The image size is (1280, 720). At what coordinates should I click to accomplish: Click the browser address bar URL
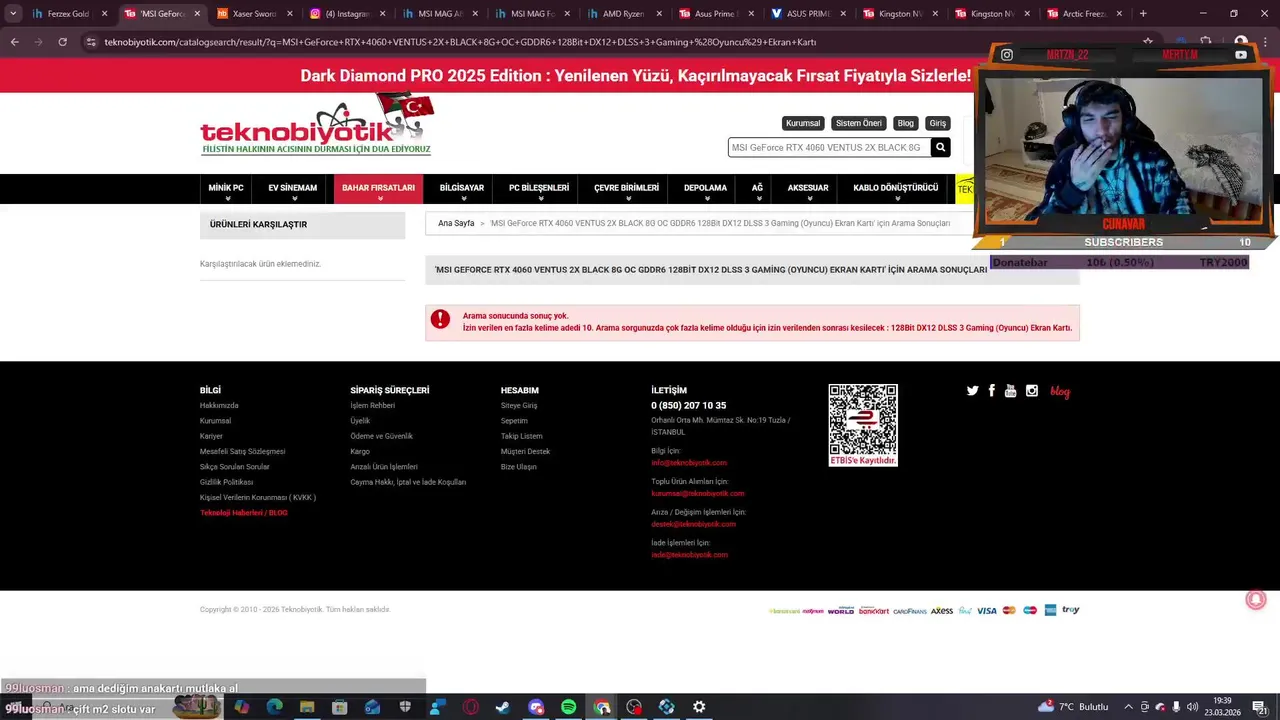click(460, 42)
